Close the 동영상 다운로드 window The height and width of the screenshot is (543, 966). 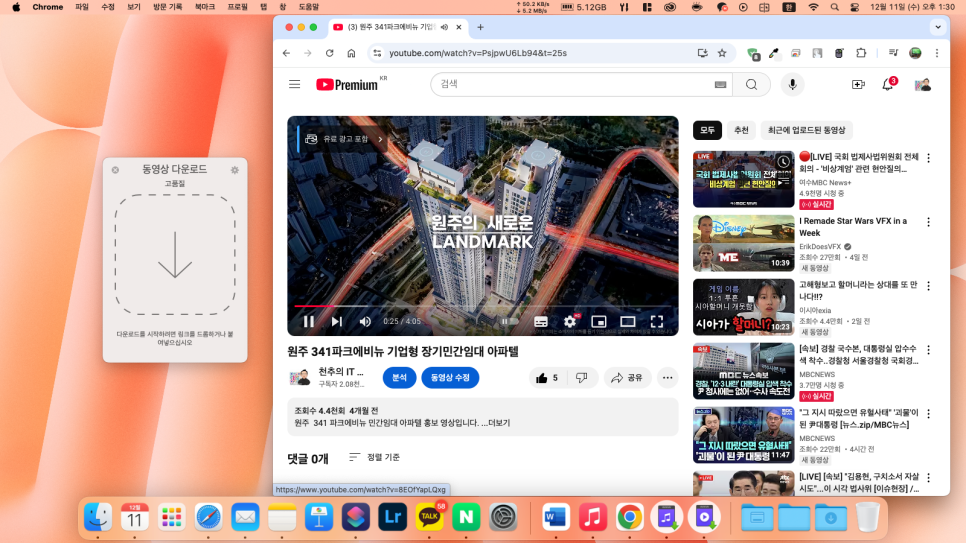115,169
